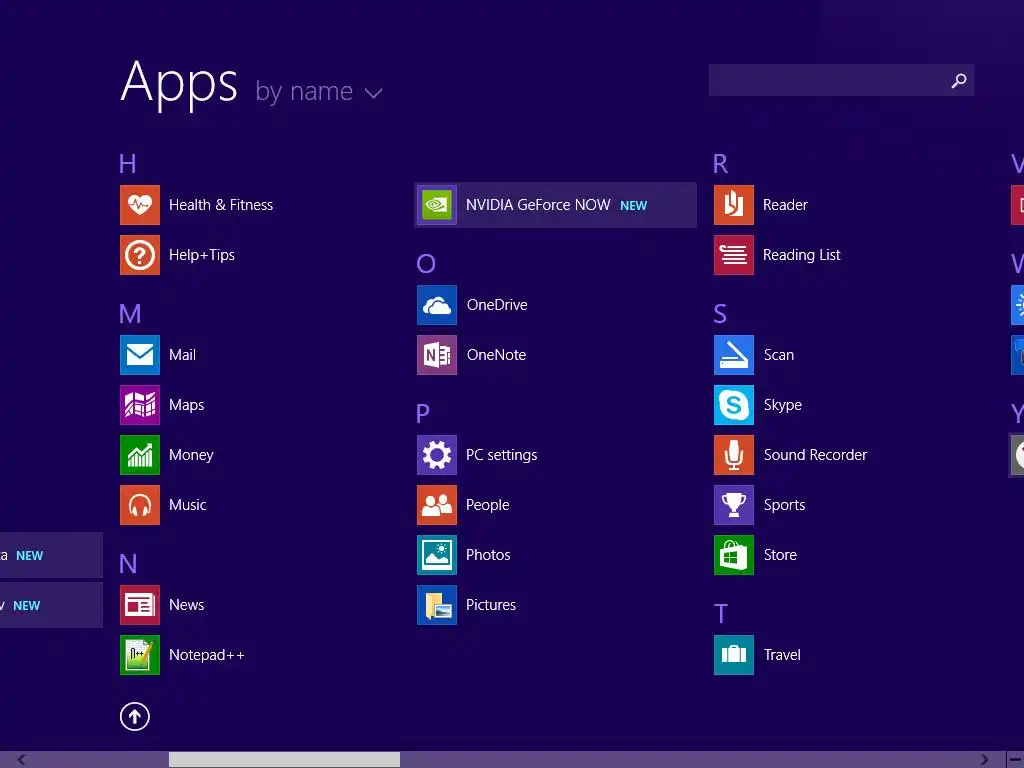Open the Photos app icon
This screenshot has height=768, width=1024.
tap(437, 555)
